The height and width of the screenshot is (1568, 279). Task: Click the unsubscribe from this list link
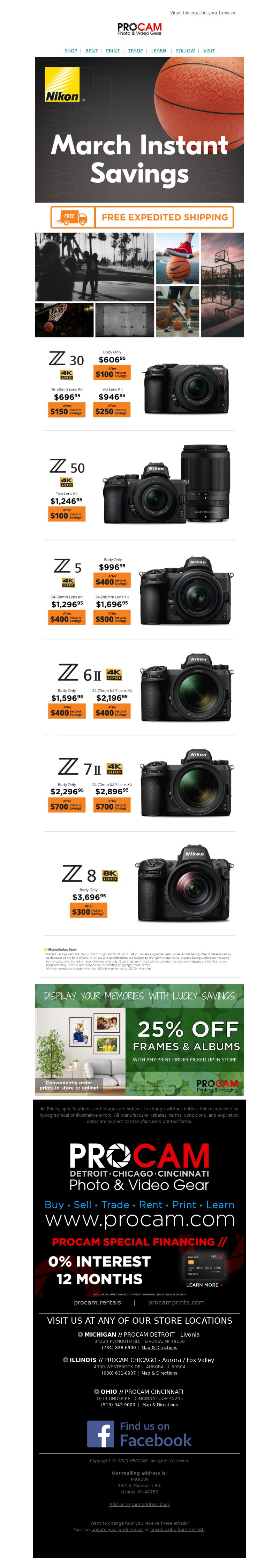click(x=177, y=1530)
